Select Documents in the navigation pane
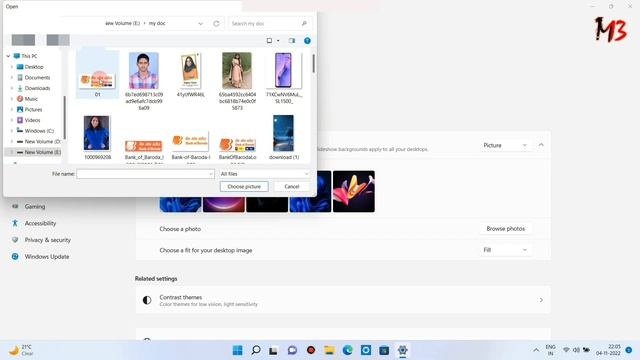The width and height of the screenshot is (640, 360). tap(37, 77)
